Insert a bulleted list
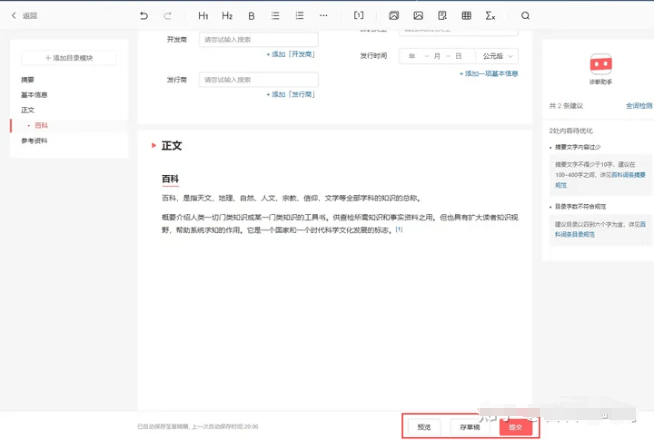Viewport: 662px width, 444px height. [275, 16]
